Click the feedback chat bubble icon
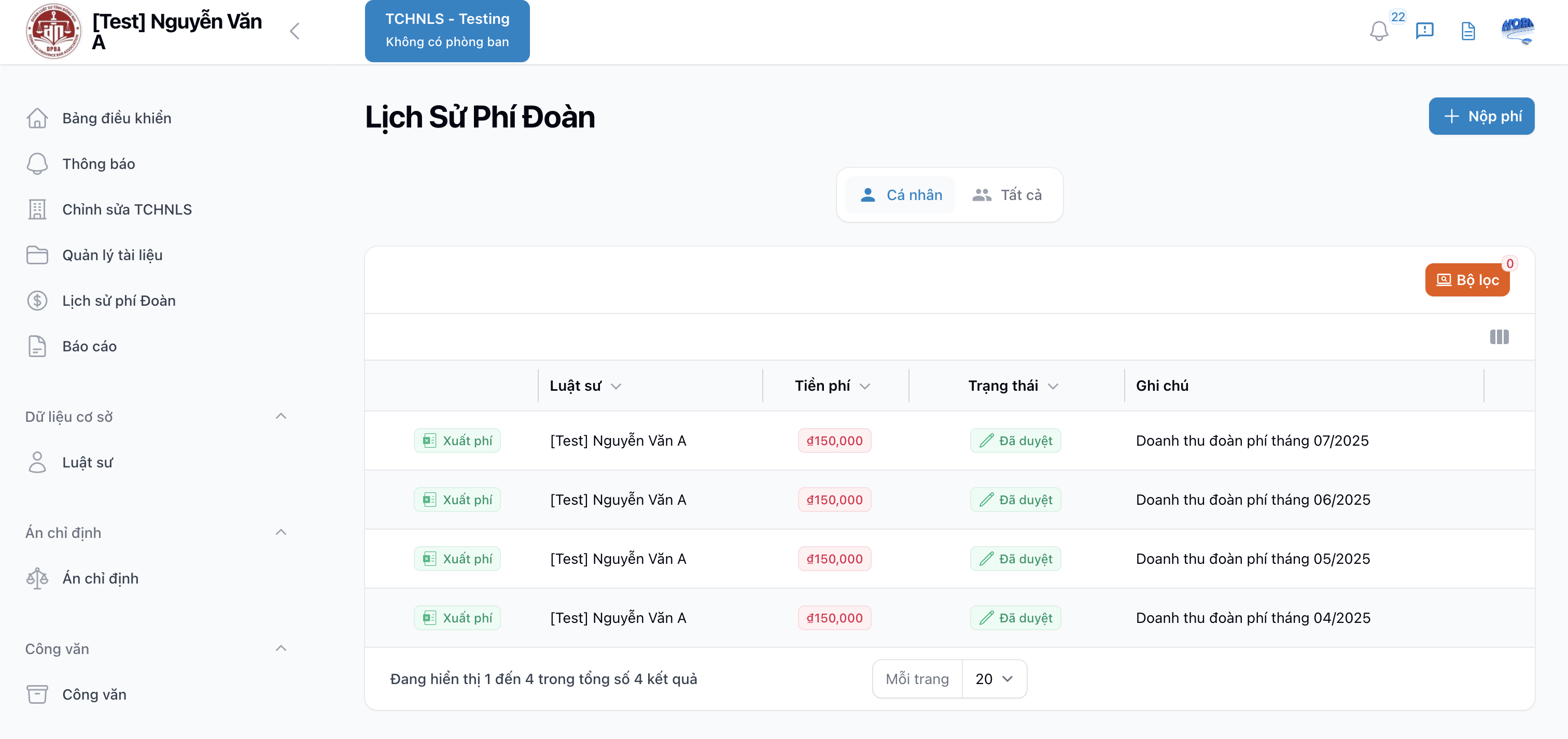This screenshot has height=739, width=1568. click(x=1424, y=31)
